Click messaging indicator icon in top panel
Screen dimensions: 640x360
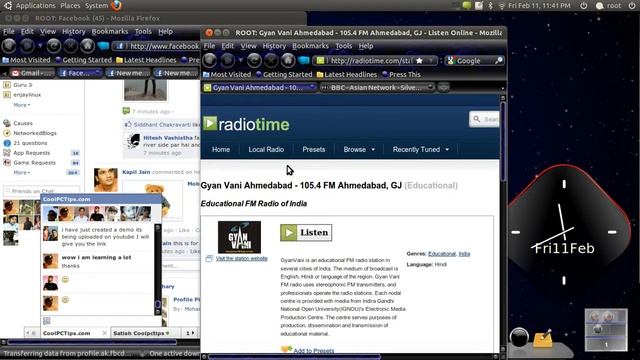pos(467,5)
